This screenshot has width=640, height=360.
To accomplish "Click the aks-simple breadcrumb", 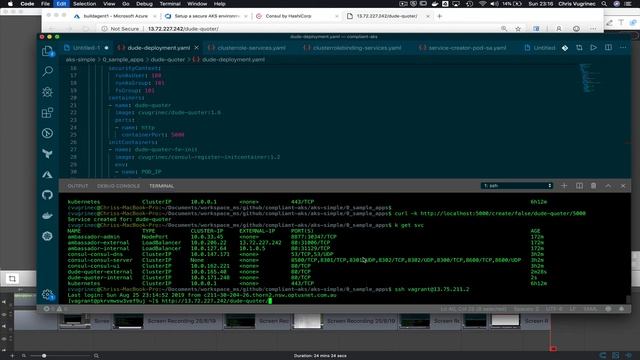I will click(x=80, y=60).
